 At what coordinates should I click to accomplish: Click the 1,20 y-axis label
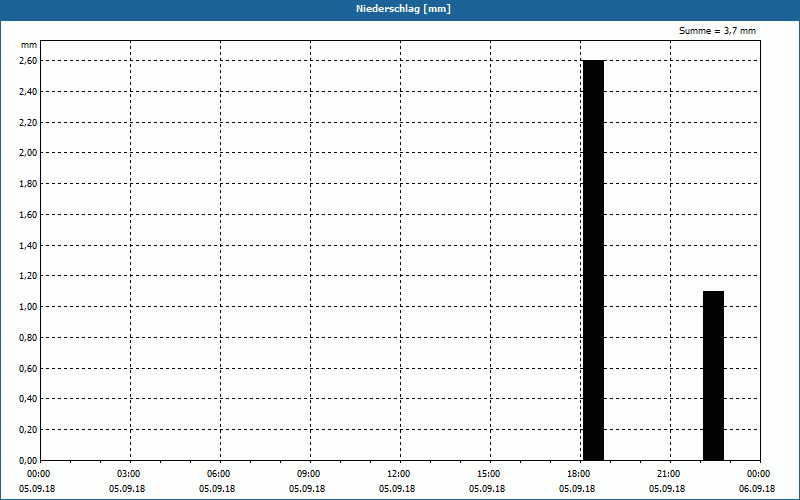coord(28,276)
